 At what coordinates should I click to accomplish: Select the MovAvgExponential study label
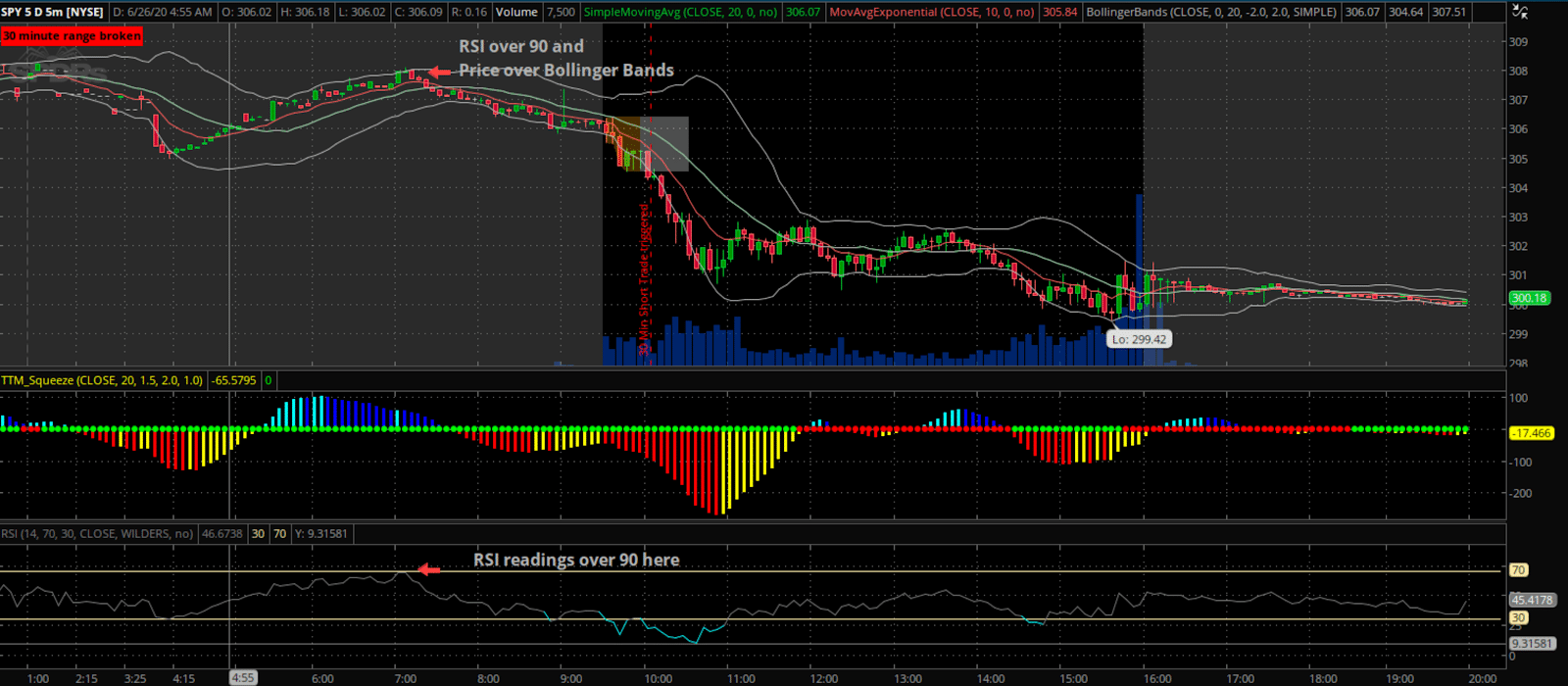(x=932, y=12)
